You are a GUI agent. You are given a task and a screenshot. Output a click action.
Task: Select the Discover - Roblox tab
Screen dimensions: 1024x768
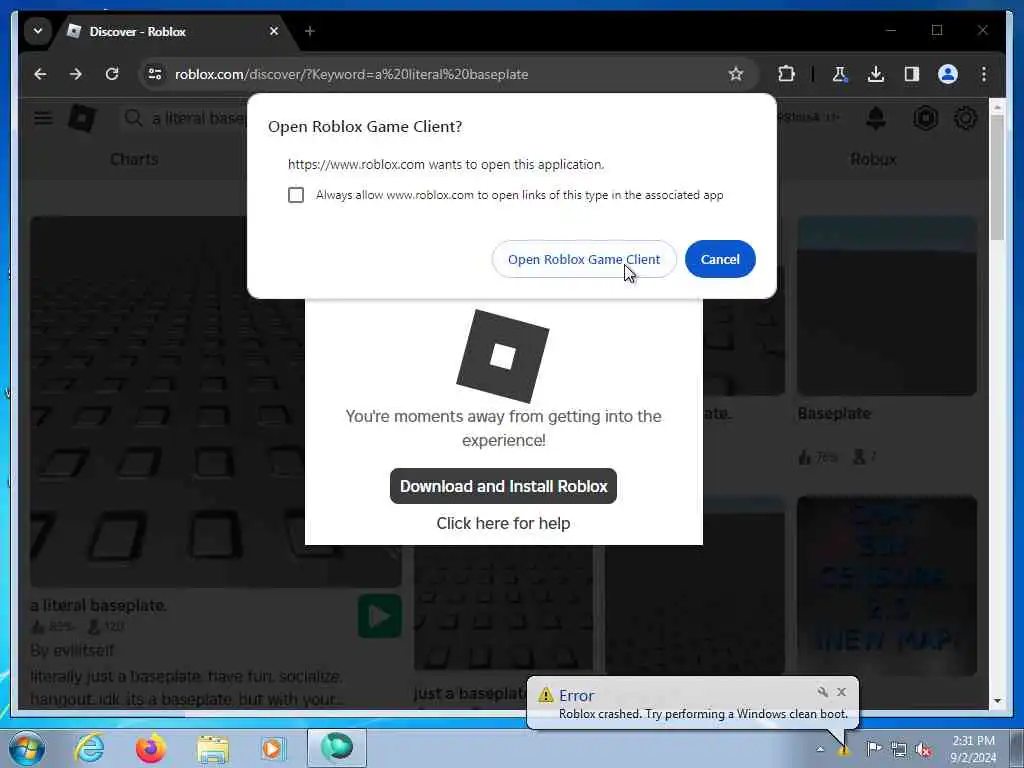click(173, 31)
